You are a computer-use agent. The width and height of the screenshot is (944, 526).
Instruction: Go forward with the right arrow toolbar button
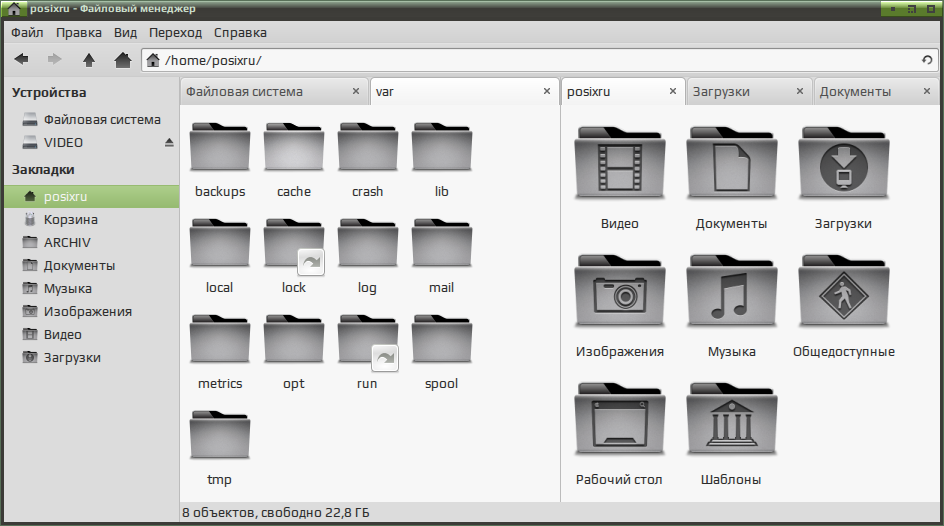pyautogui.click(x=55, y=59)
